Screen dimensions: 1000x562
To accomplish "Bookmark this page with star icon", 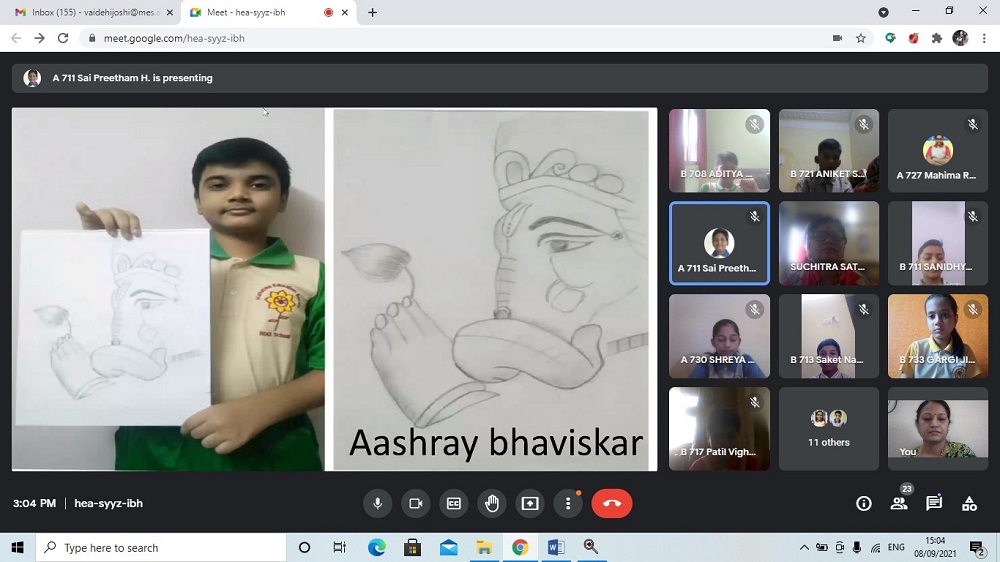I will [x=861, y=38].
